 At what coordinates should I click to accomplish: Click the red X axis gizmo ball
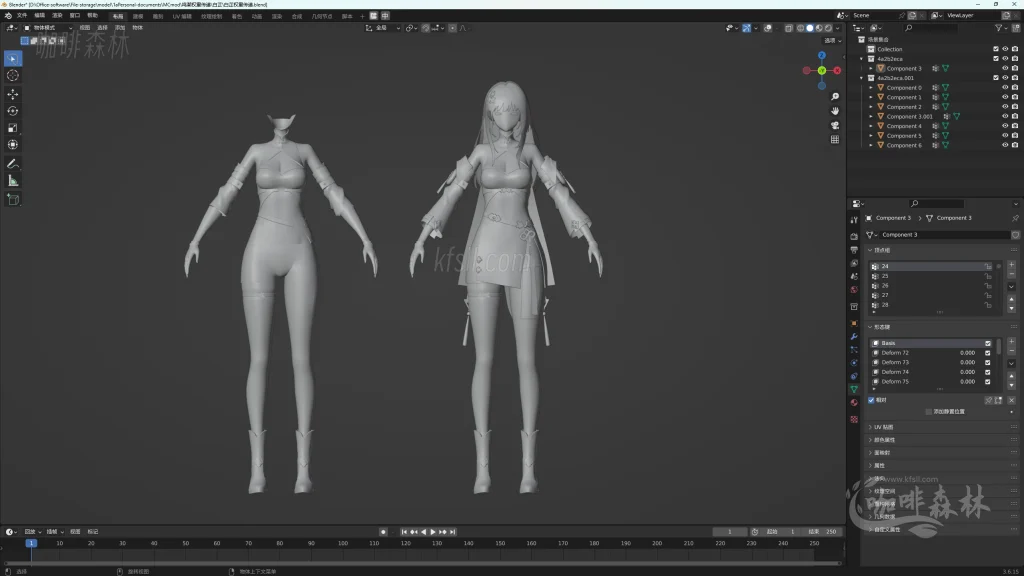[837, 71]
